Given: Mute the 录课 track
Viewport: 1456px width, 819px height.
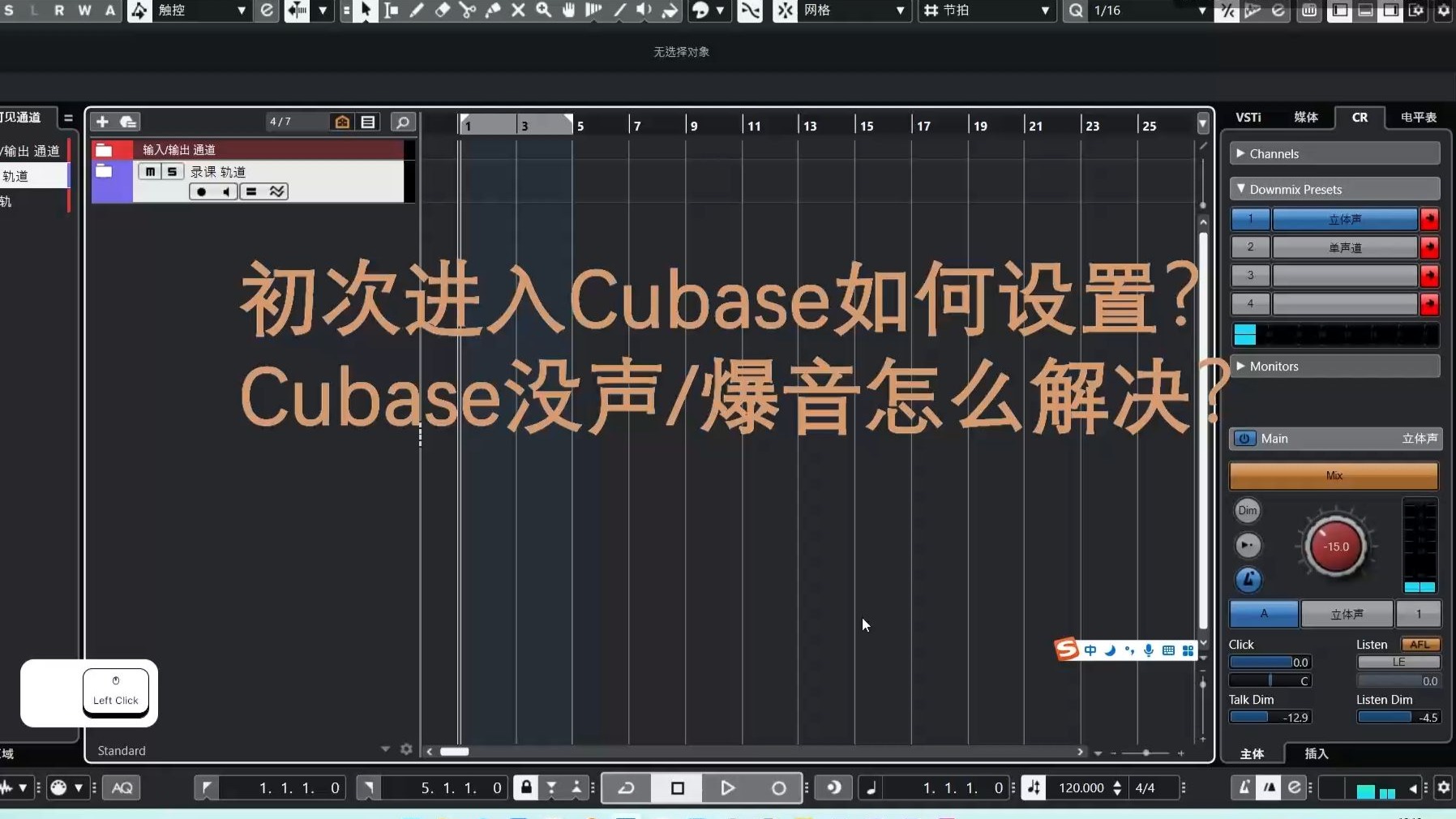Looking at the screenshot, I should (x=150, y=171).
